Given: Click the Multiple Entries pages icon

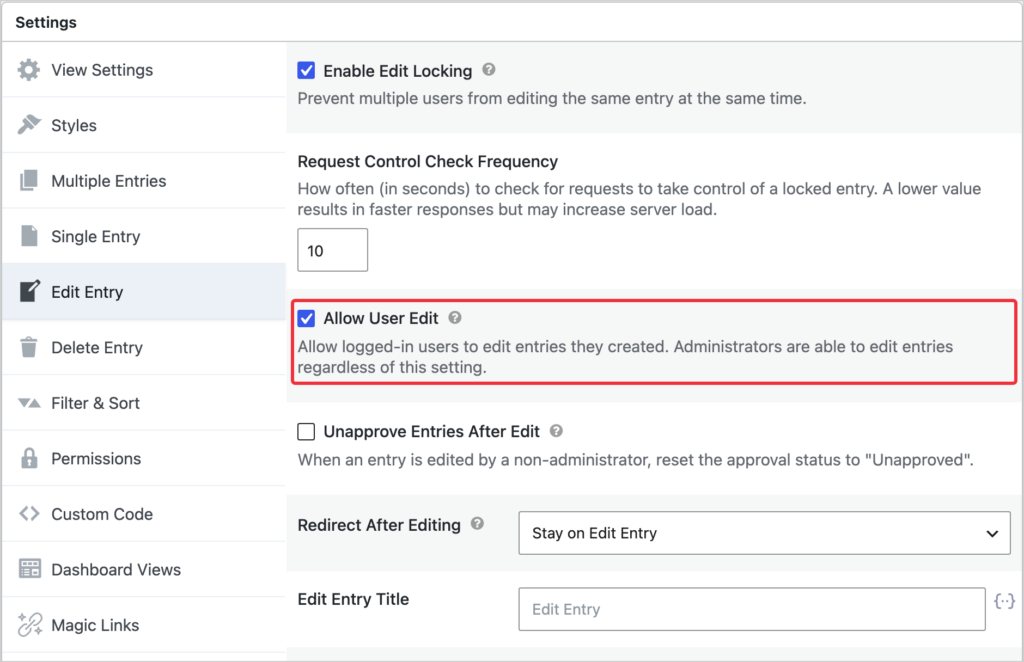Looking at the screenshot, I should click(x=29, y=180).
